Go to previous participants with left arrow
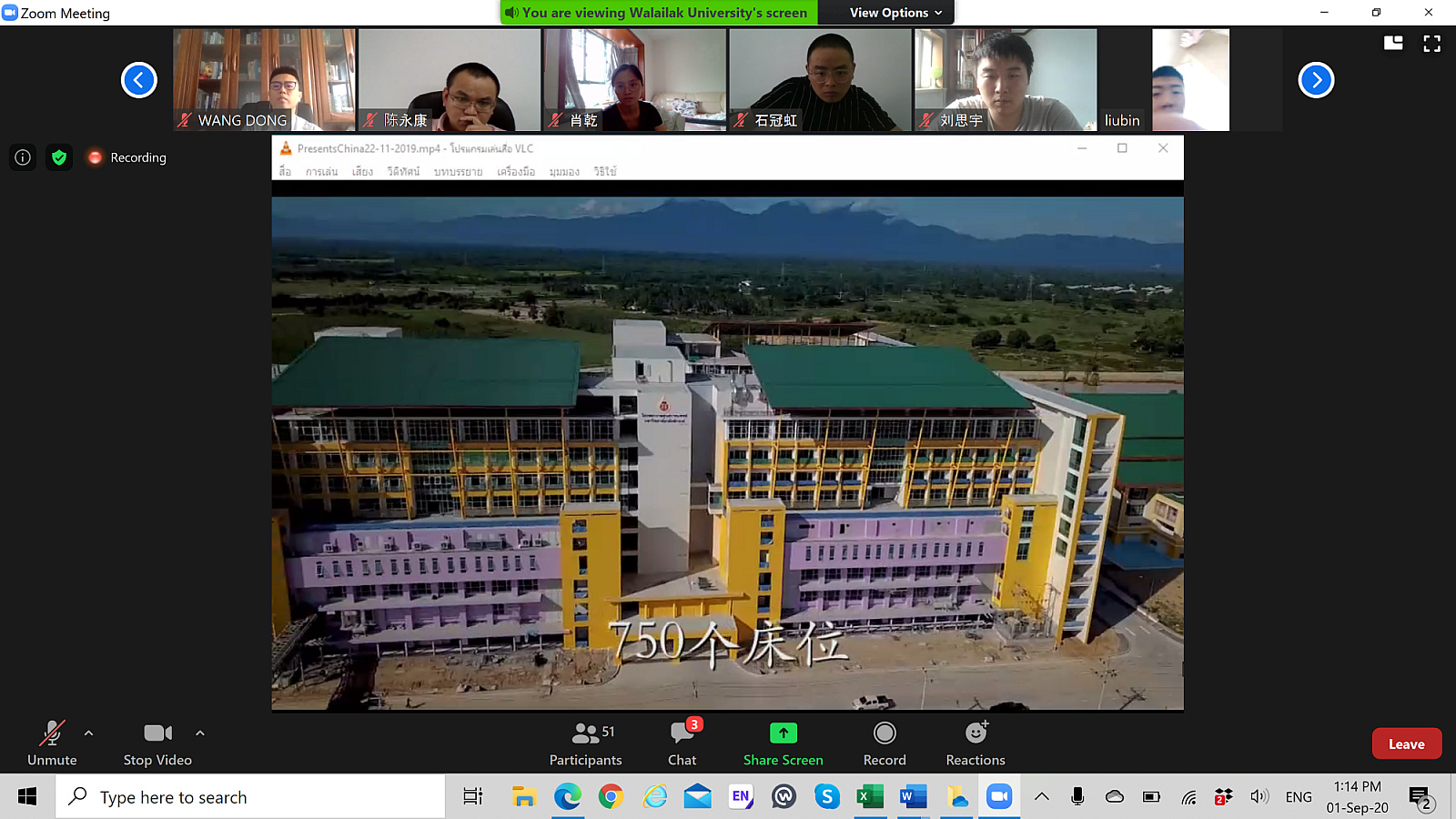 139,80
